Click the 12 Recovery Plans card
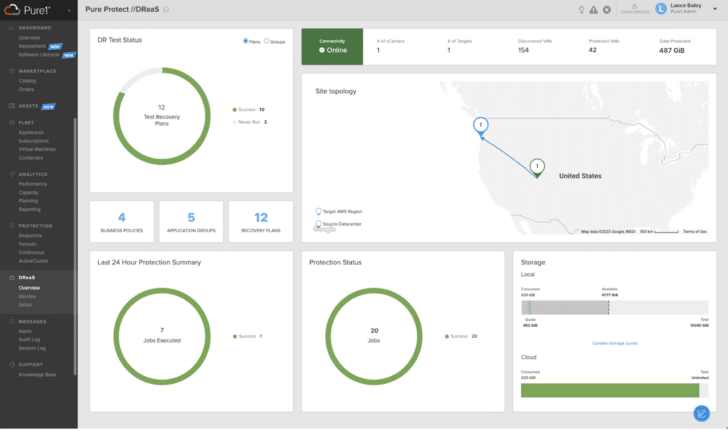 261,222
